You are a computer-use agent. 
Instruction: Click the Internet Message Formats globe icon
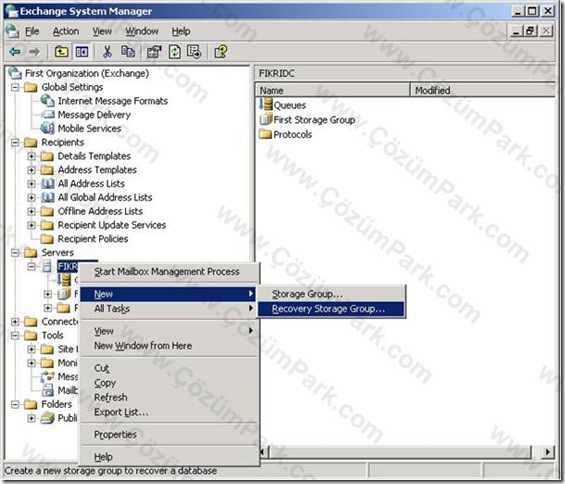[x=48, y=101]
